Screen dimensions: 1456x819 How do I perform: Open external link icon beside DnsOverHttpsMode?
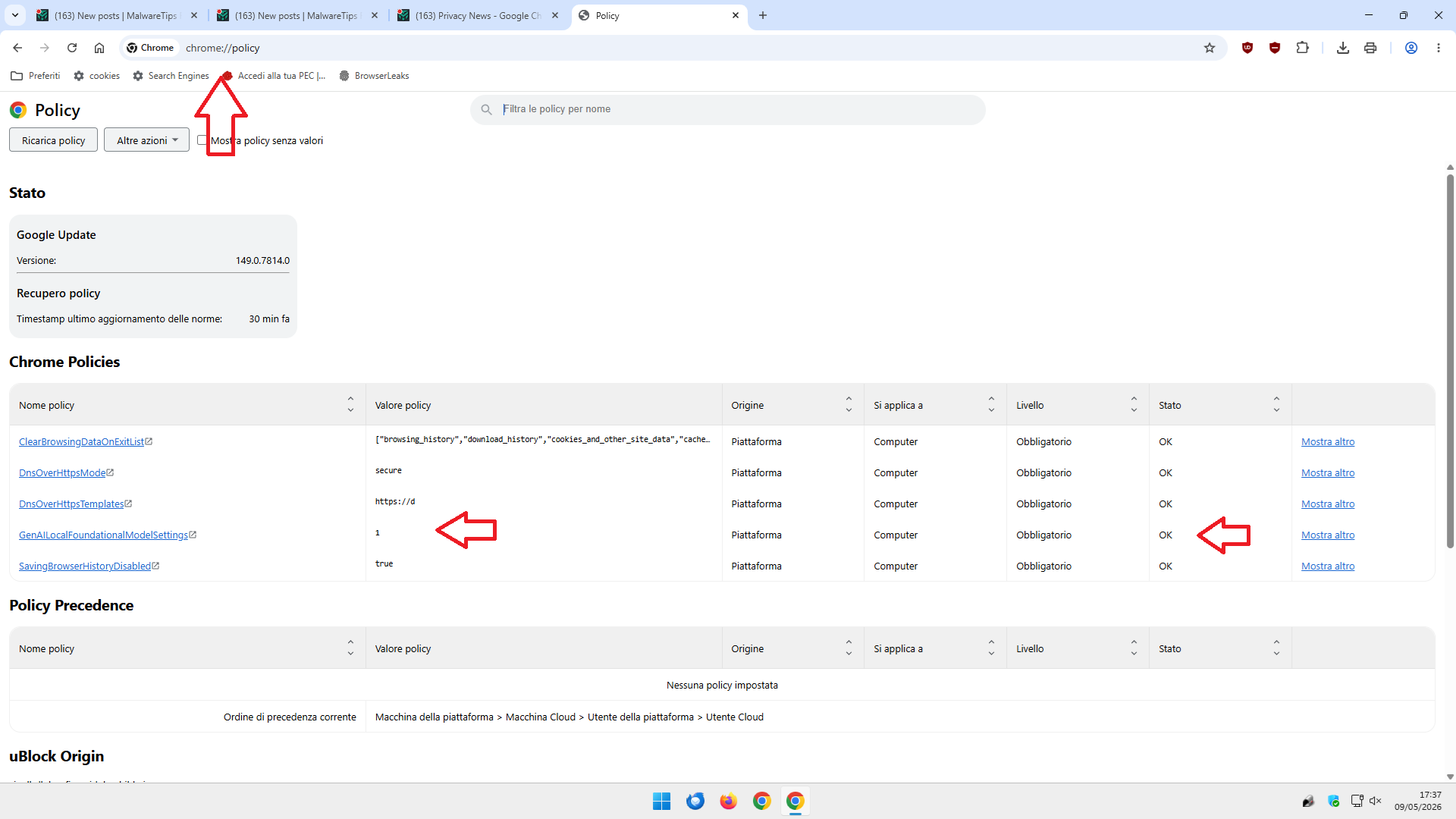[110, 472]
